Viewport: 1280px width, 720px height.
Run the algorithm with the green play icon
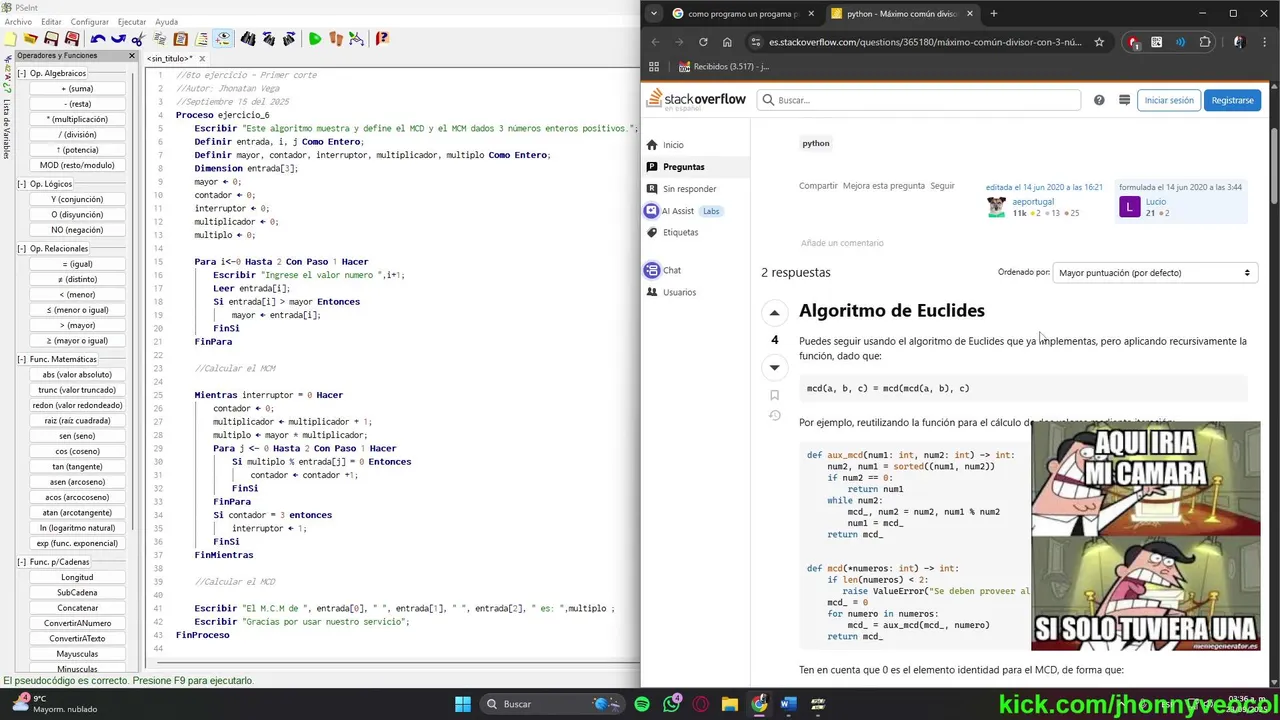[x=315, y=39]
